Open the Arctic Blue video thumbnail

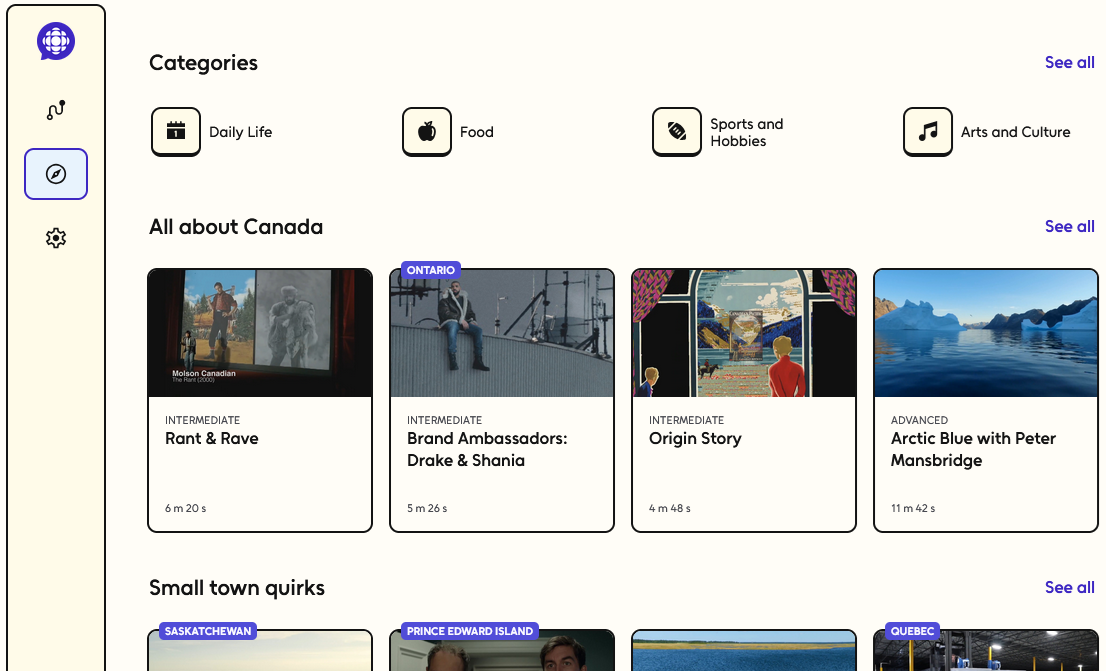[x=986, y=333]
